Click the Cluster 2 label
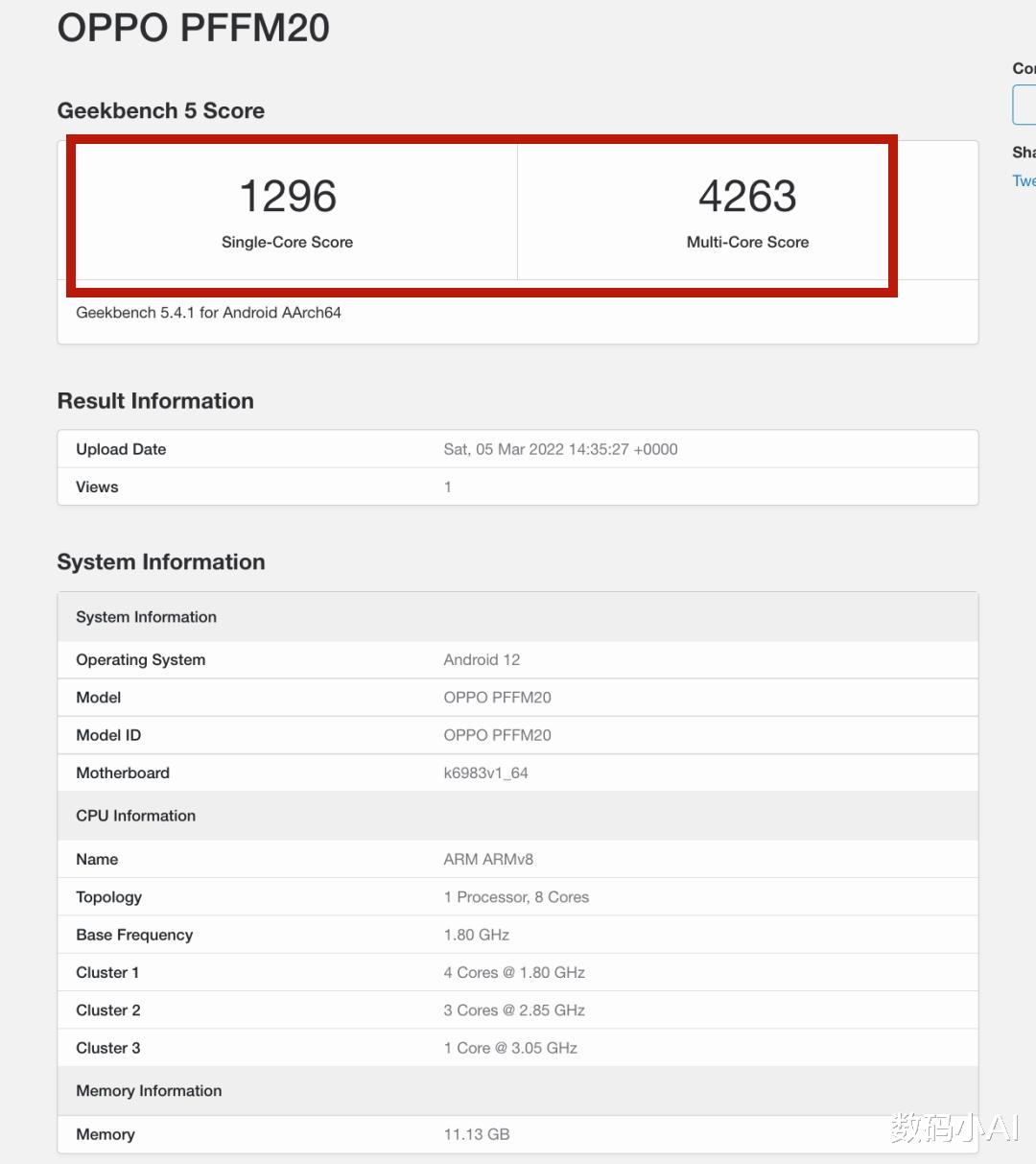Image resolution: width=1036 pixels, height=1164 pixels. pyautogui.click(x=108, y=1010)
